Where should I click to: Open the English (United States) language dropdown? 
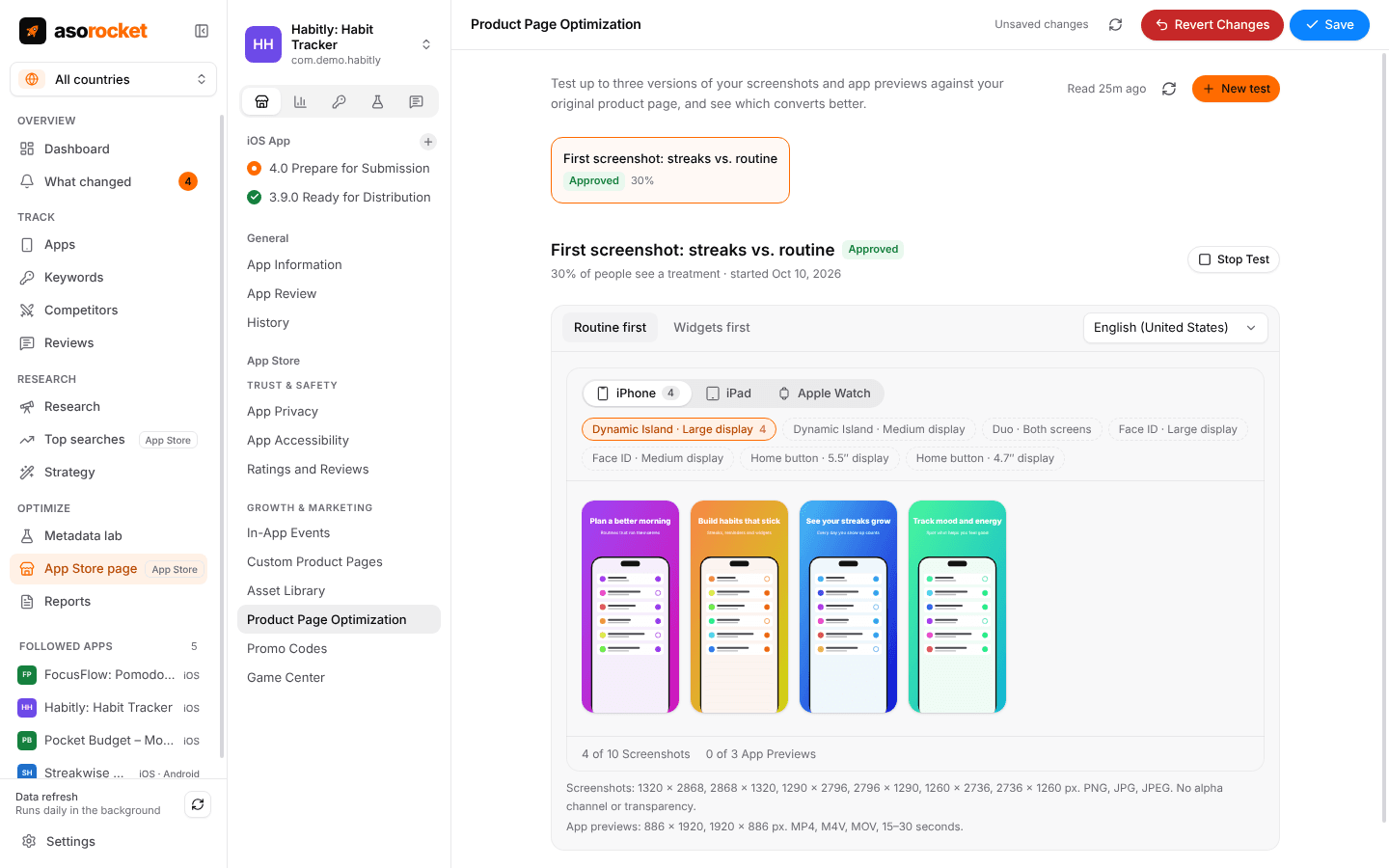pyautogui.click(x=1175, y=328)
